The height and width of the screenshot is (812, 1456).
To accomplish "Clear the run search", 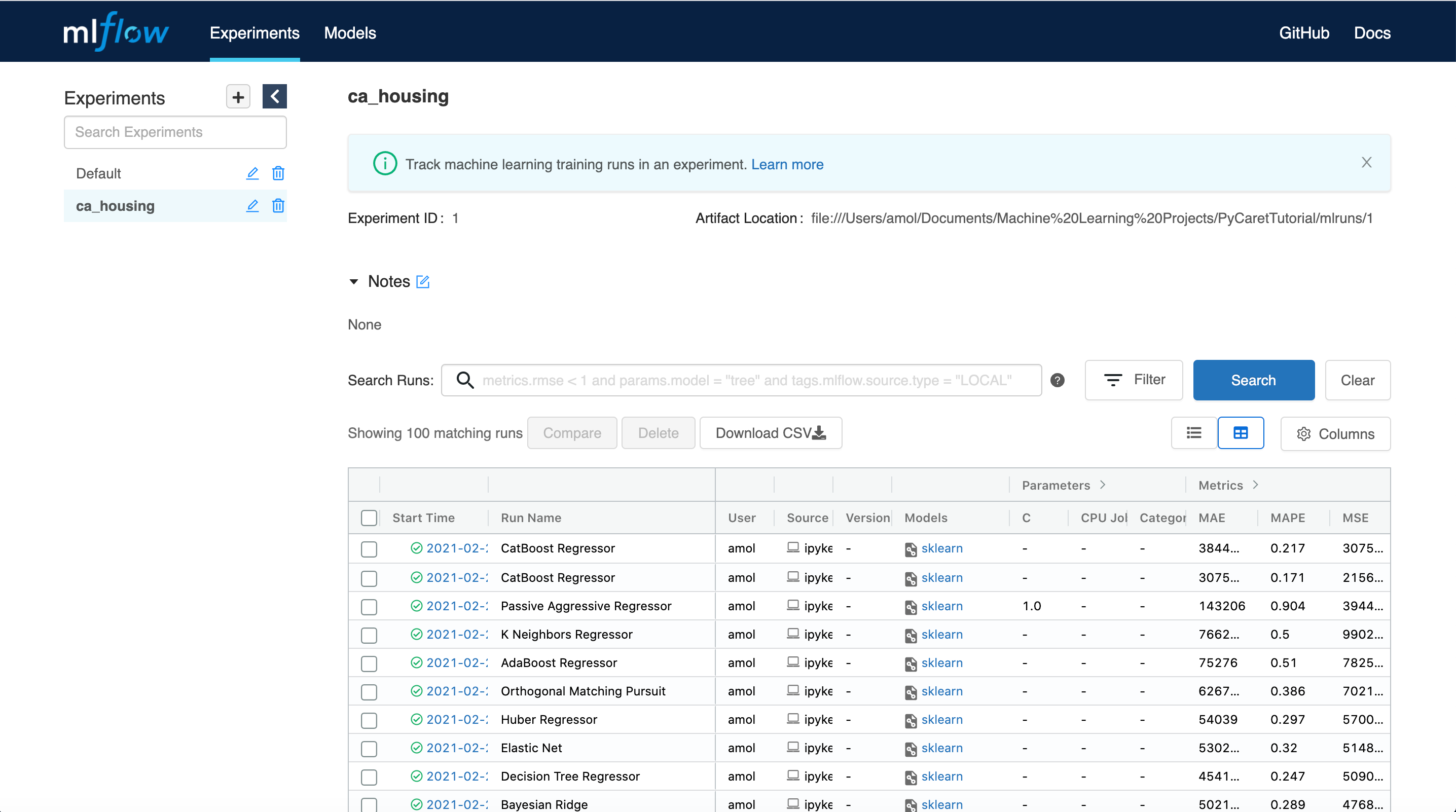I will point(1358,380).
